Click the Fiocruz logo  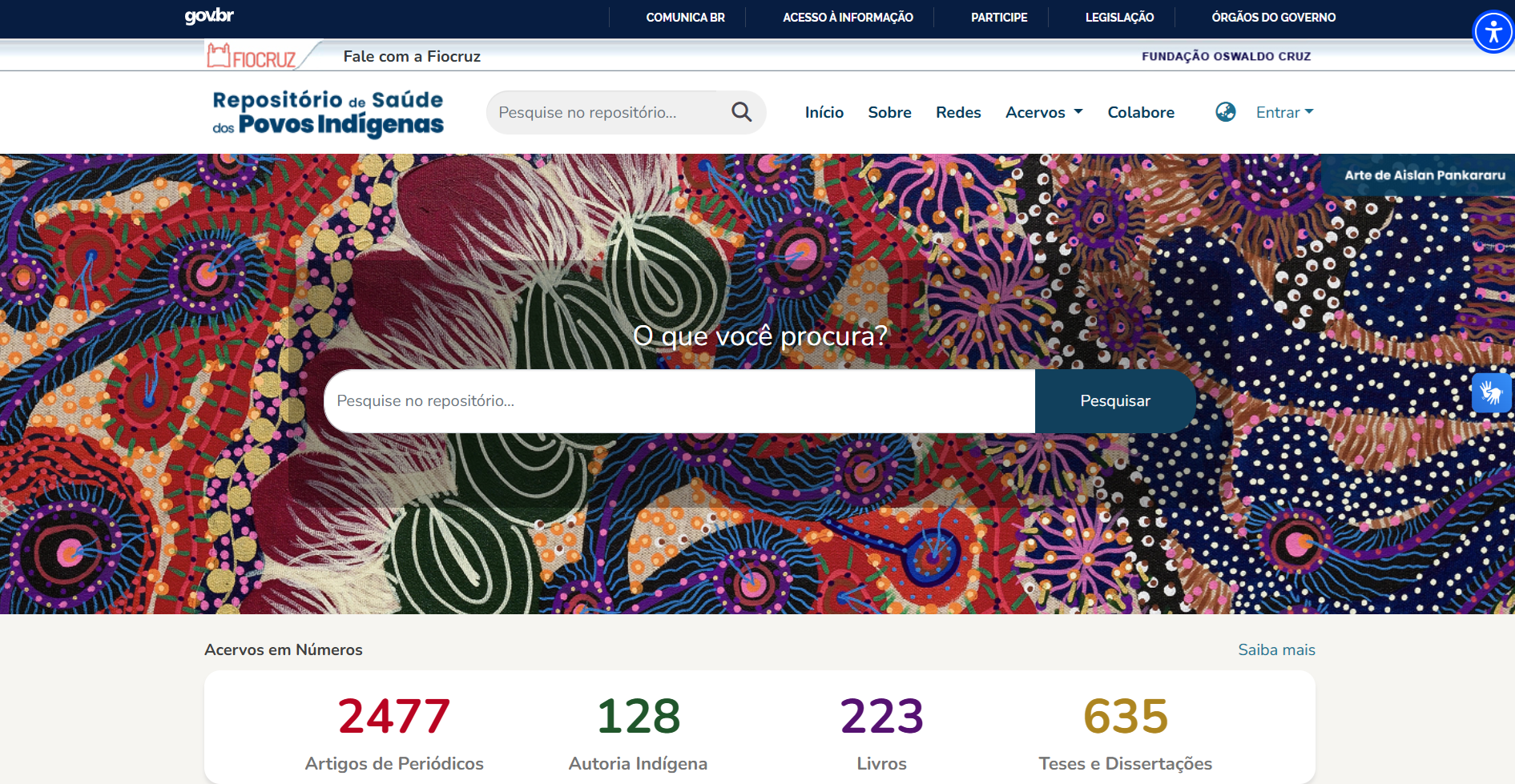click(x=252, y=56)
